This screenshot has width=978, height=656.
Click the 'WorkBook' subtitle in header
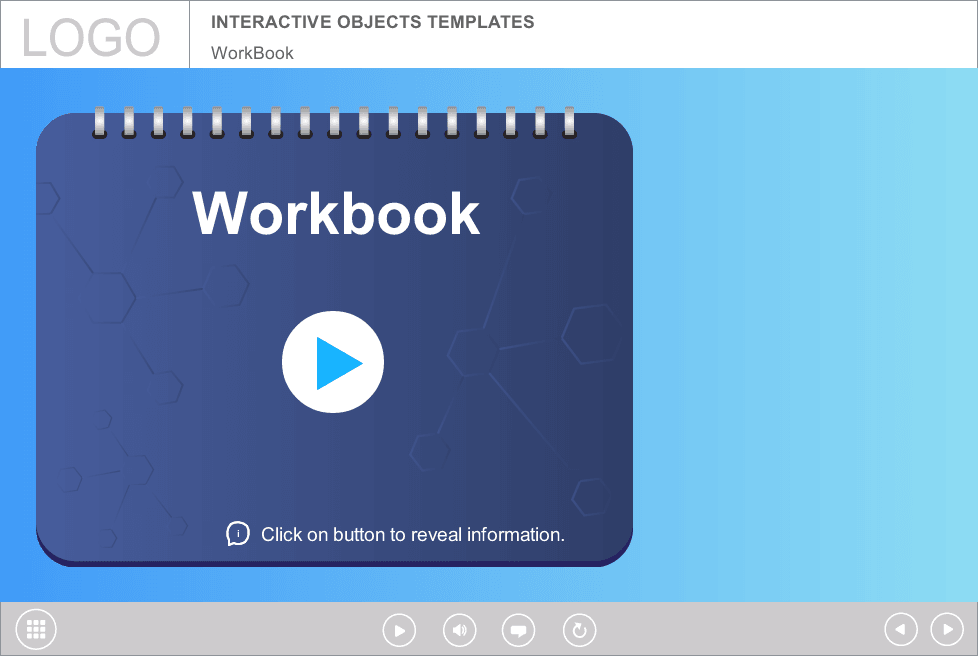(252, 53)
